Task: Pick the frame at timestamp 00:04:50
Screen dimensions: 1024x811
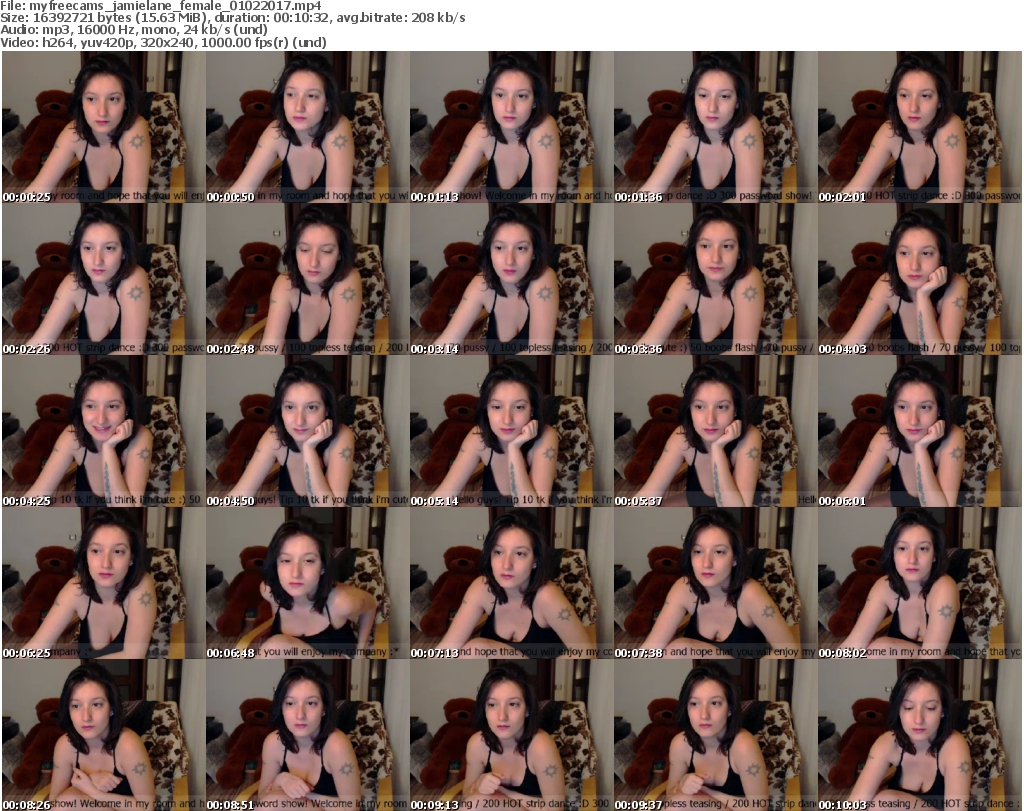Action: tap(308, 432)
